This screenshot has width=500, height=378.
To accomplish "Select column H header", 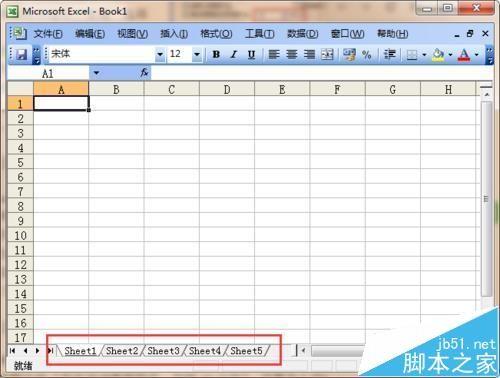I will 448,89.
